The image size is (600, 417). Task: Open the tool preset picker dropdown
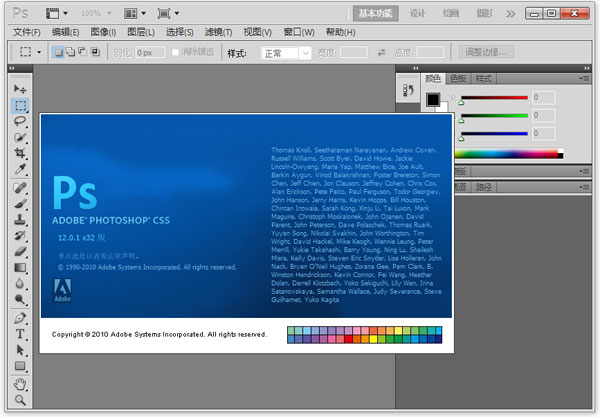[x=39, y=52]
